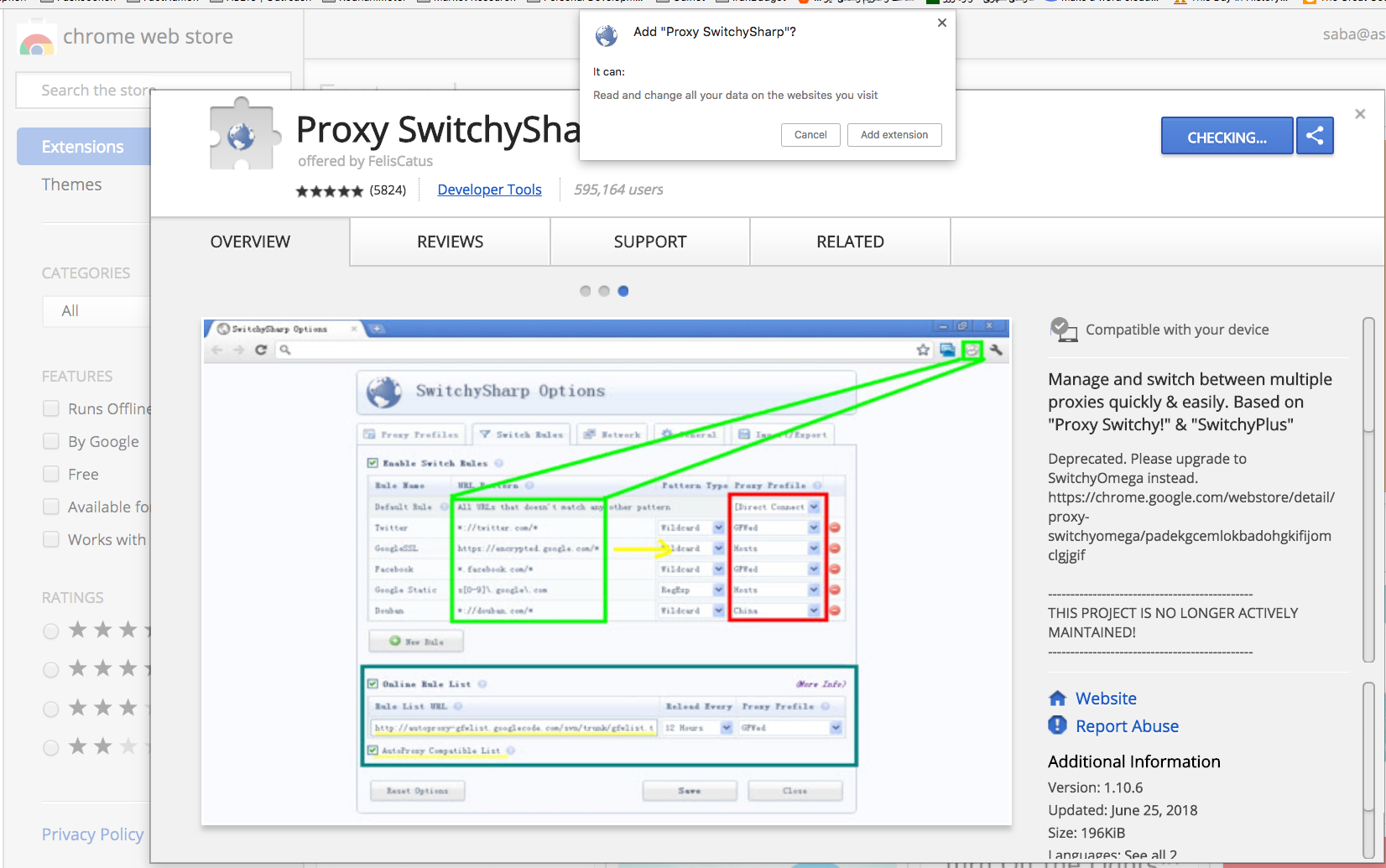Switch to the Reviews tab
The image size is (1386, 868).
click(x=450, y=242)
